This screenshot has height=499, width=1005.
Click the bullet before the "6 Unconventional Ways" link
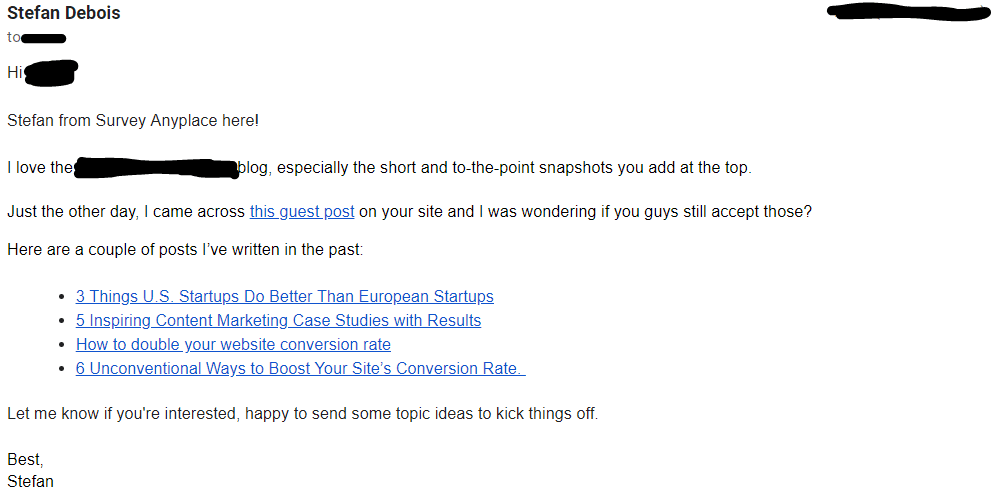point(62,370)
